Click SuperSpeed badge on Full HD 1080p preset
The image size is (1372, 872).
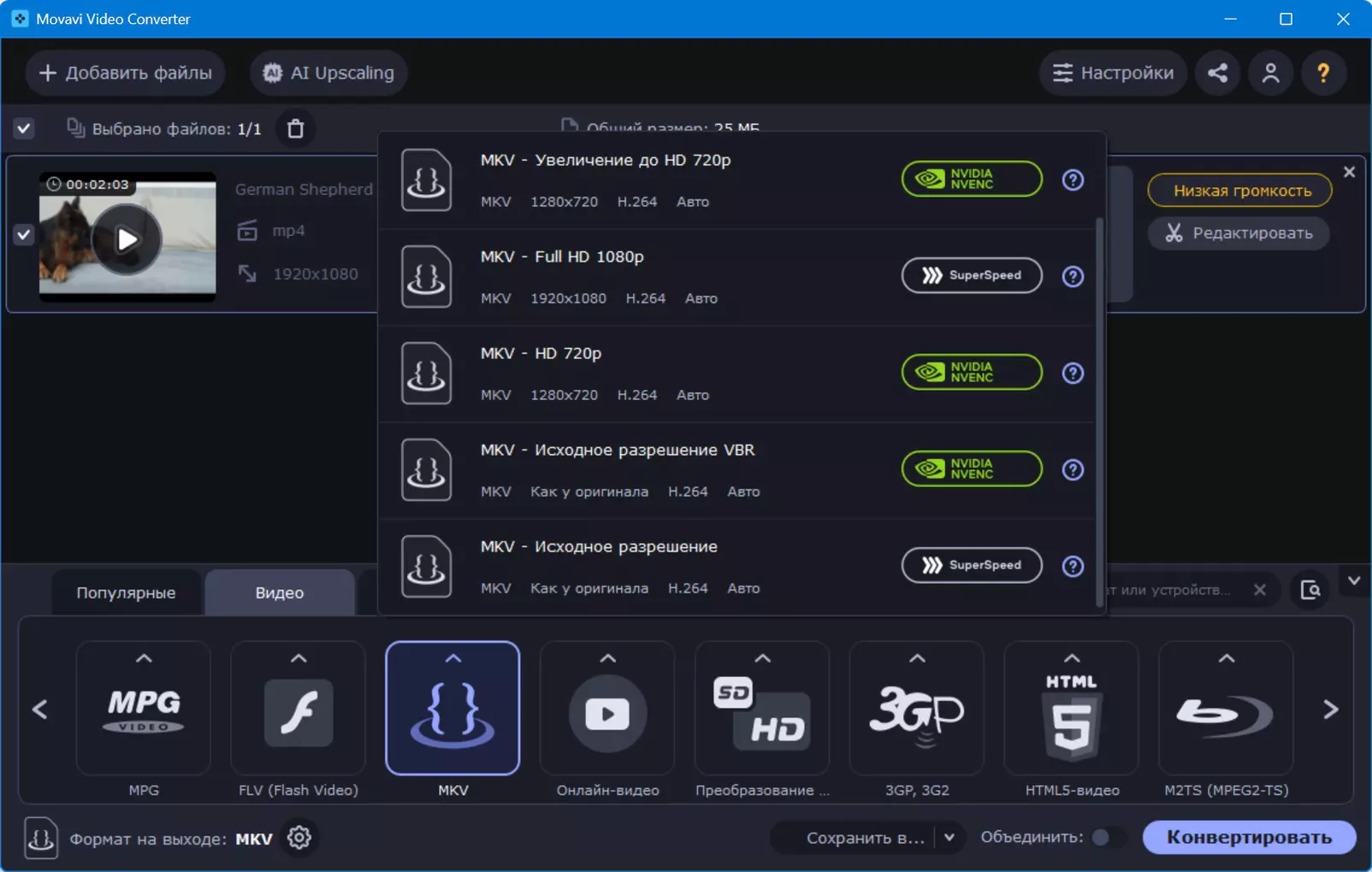(x=972, y=275)
